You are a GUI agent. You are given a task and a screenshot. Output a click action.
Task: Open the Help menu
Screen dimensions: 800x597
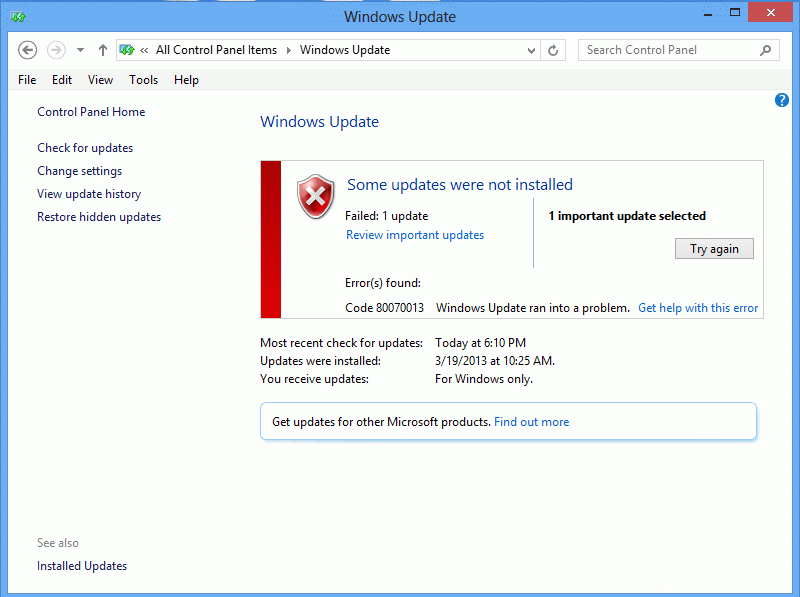(x=186, y=80)
